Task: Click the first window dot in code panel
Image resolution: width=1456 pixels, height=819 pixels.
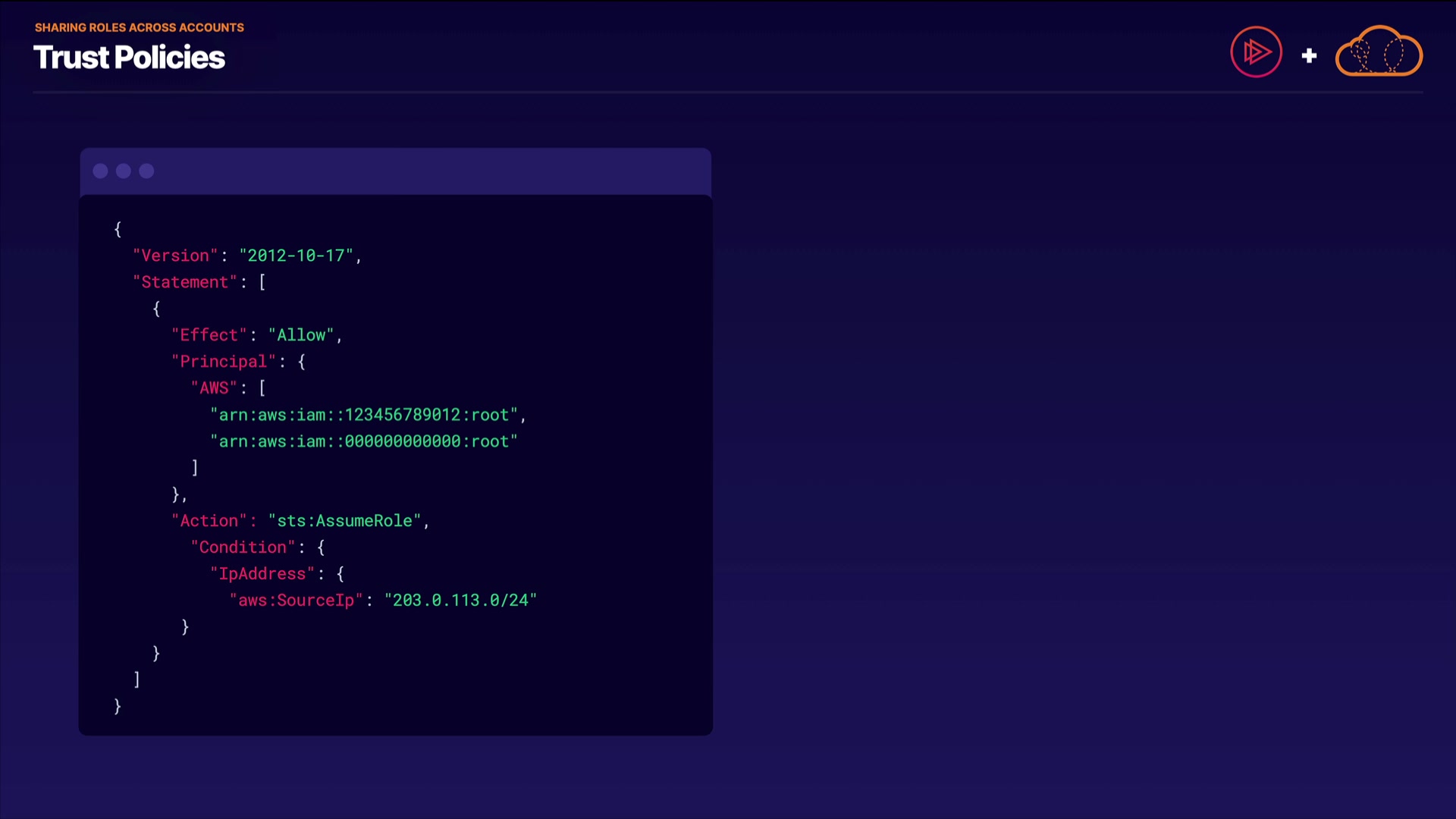Action: (x=100, y=171)
